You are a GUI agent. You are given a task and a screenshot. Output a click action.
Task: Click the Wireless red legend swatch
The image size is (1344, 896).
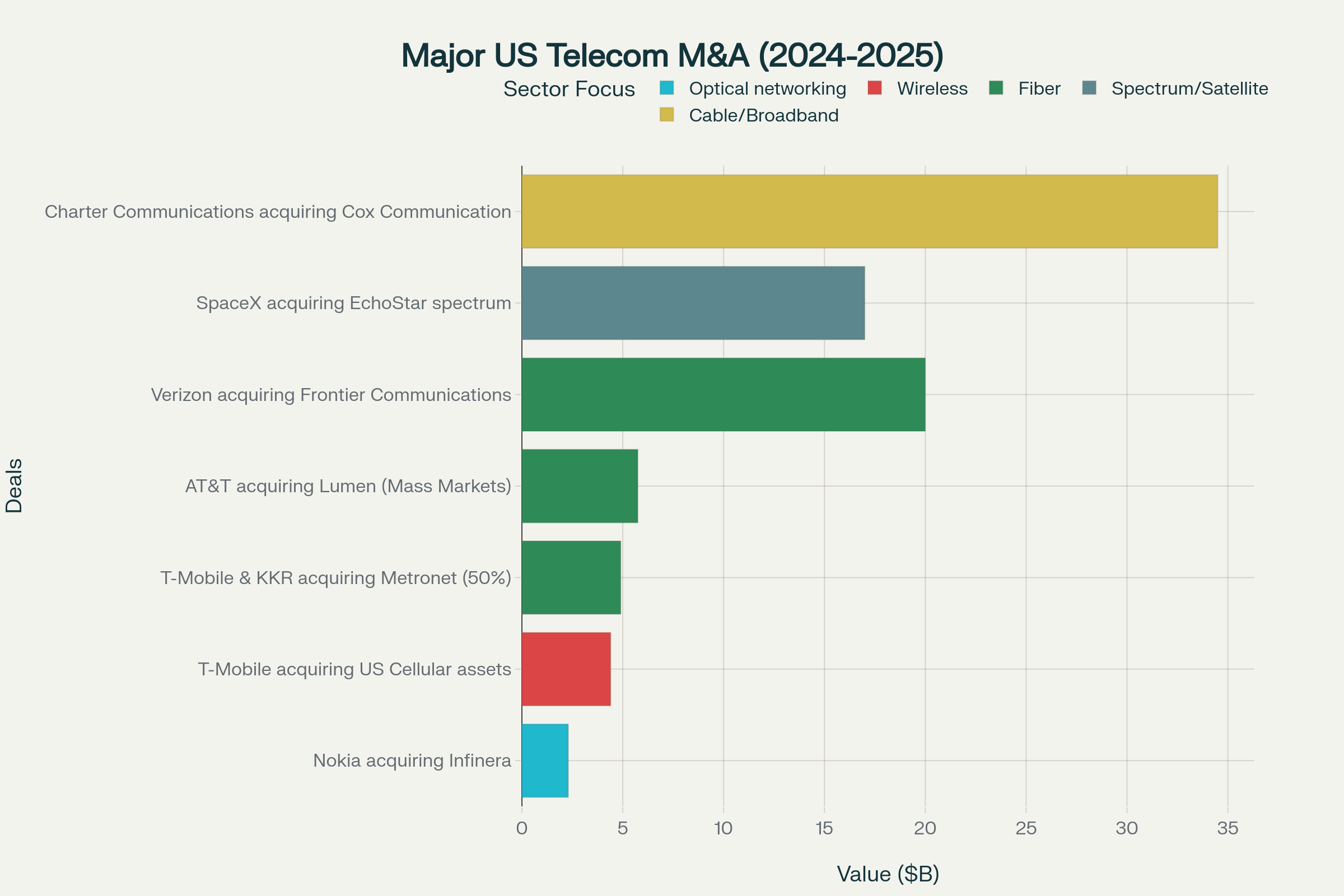875,88
